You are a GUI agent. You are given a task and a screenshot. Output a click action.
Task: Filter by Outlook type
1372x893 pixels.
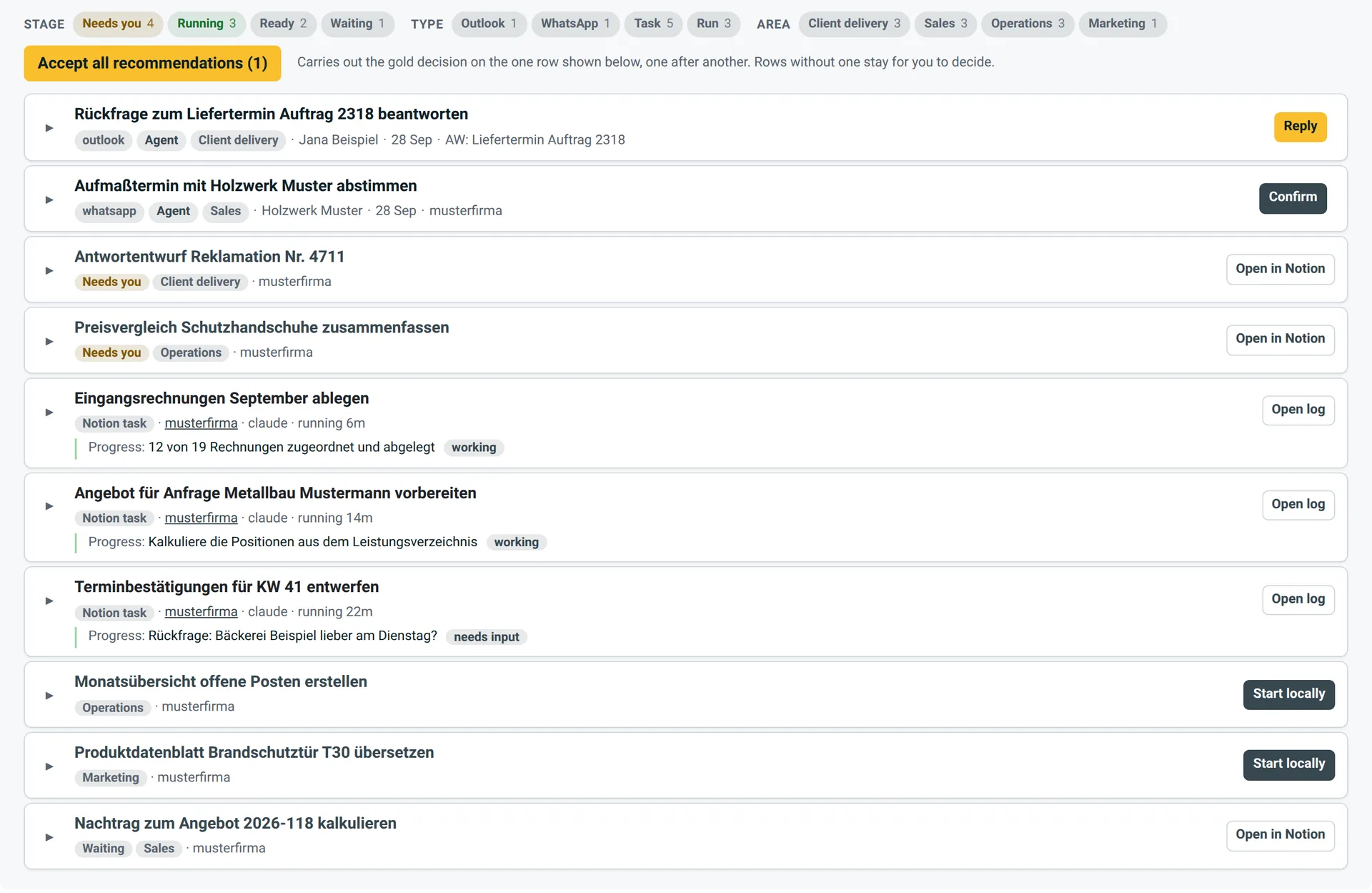(489, 24)
